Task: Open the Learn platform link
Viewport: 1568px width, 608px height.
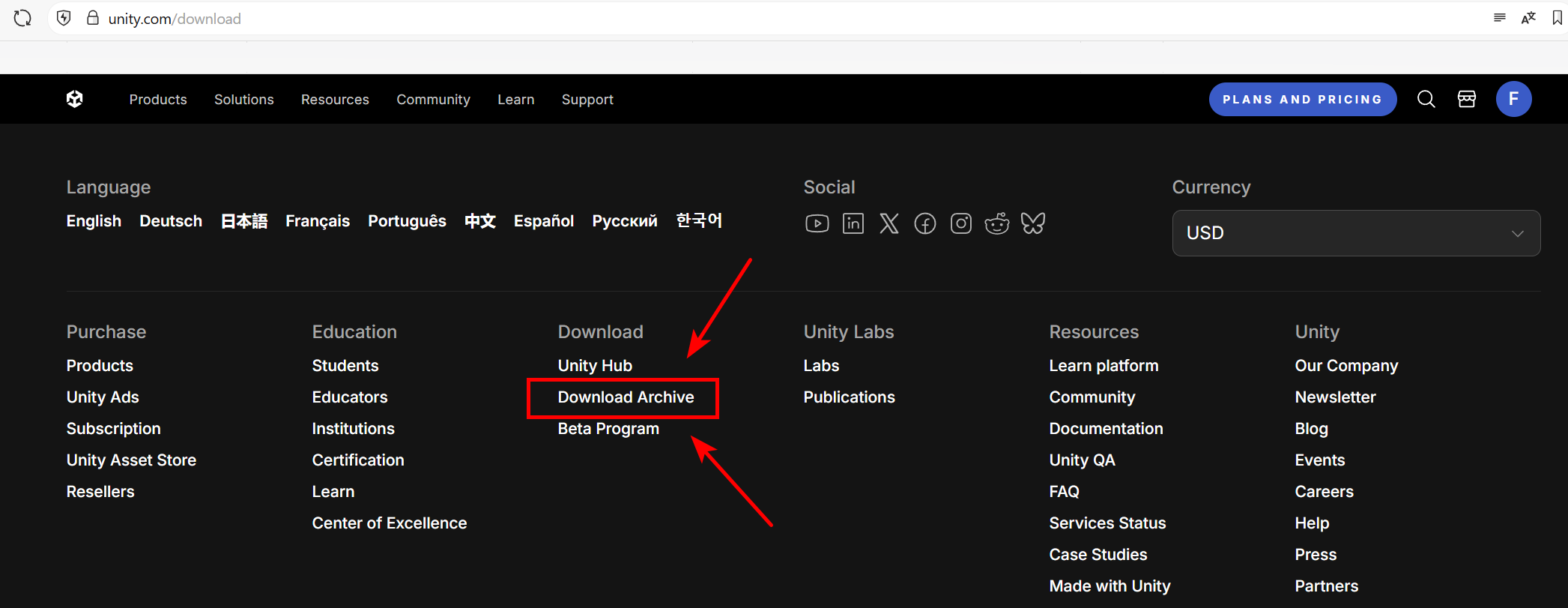Action: [1104, 366]
